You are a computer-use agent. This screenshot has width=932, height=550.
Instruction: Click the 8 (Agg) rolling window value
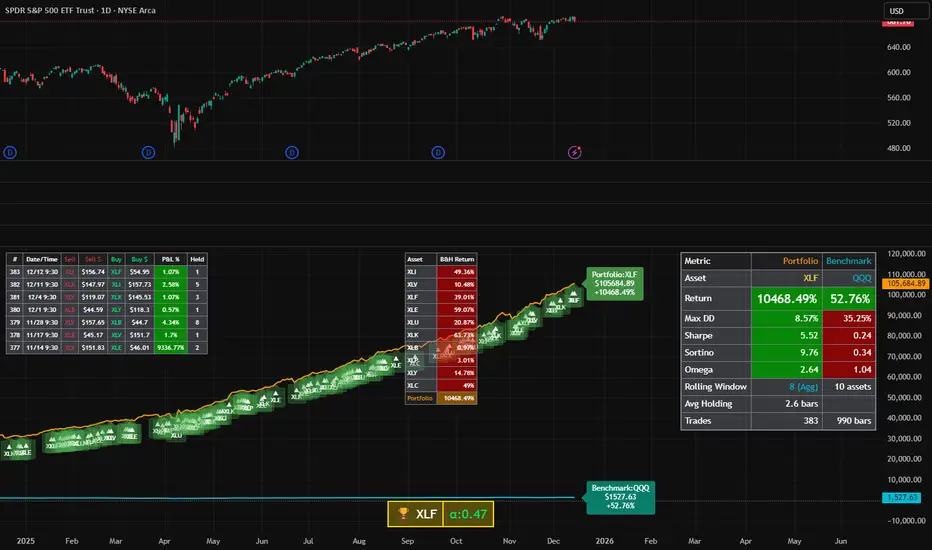tap(786, 387)
